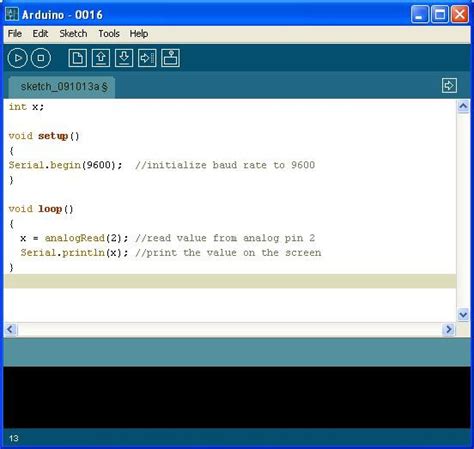
Task: Click the Verify/Compile play button
Action: pyautogui.click(x=17, y=58)
